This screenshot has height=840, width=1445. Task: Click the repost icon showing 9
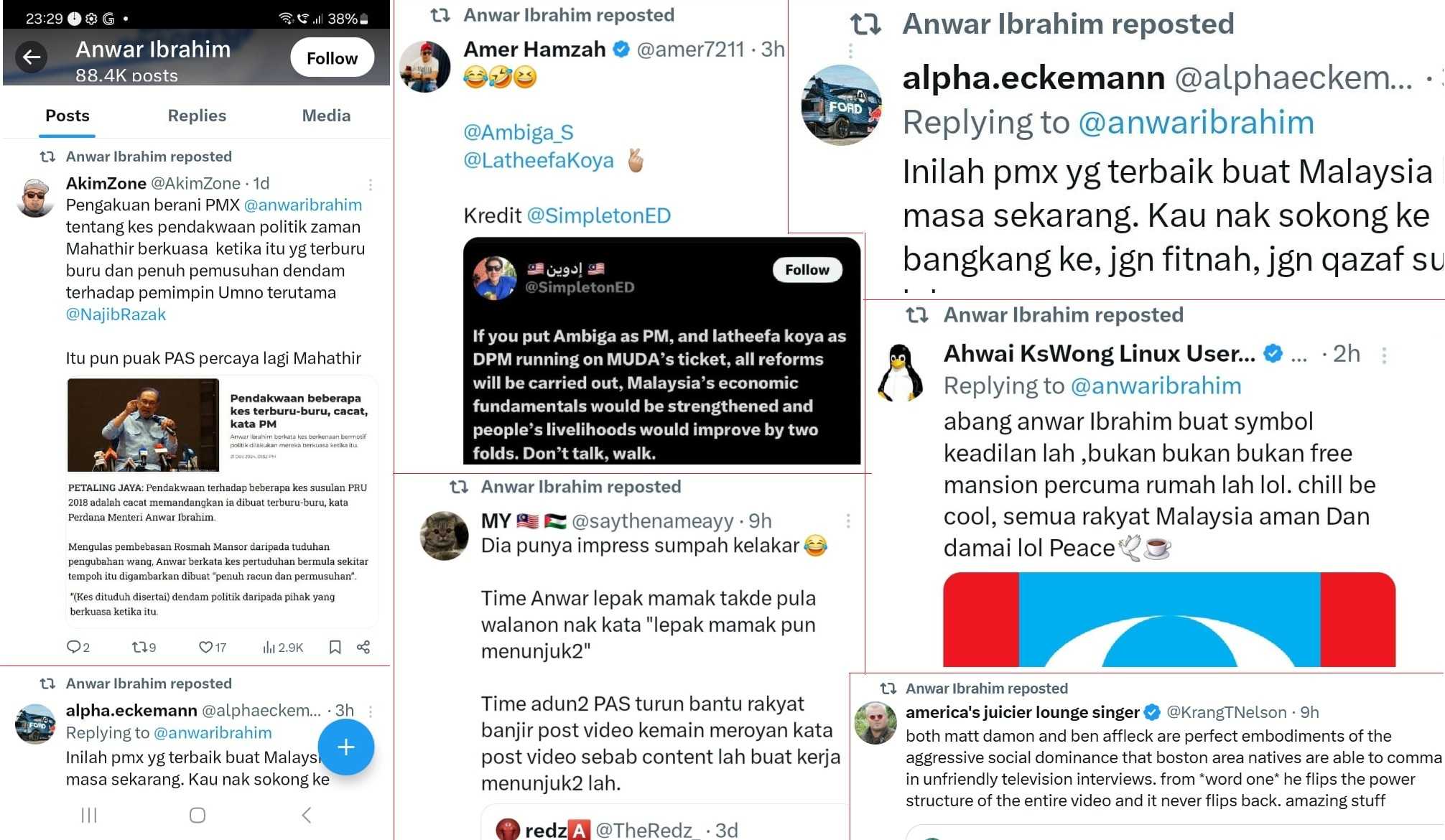coord(144,647)
